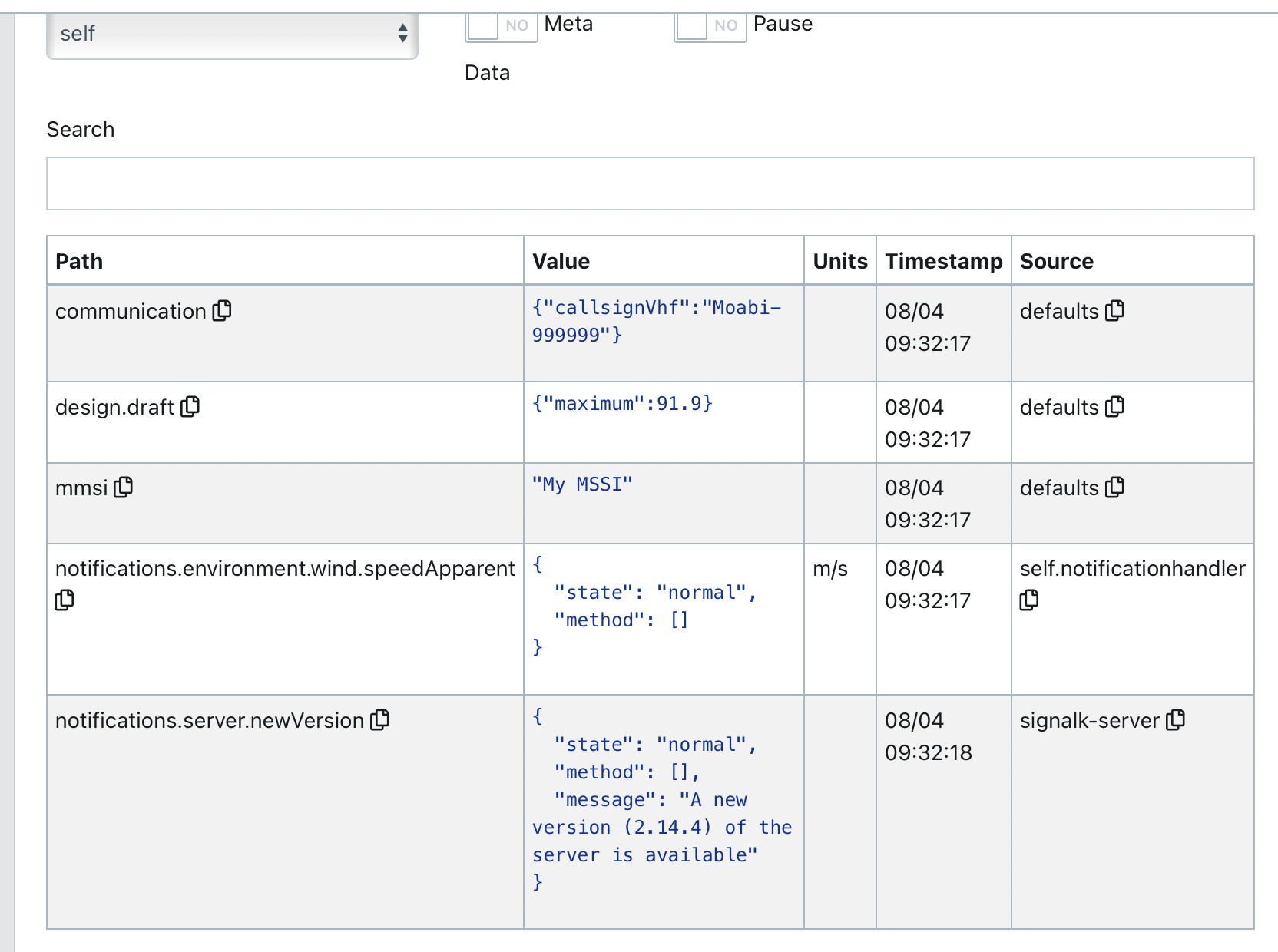Viewport: 1278px width, 952px height.
Task: Copy notifications.environment.wind.speedApparent path
Action: [65, 600]
